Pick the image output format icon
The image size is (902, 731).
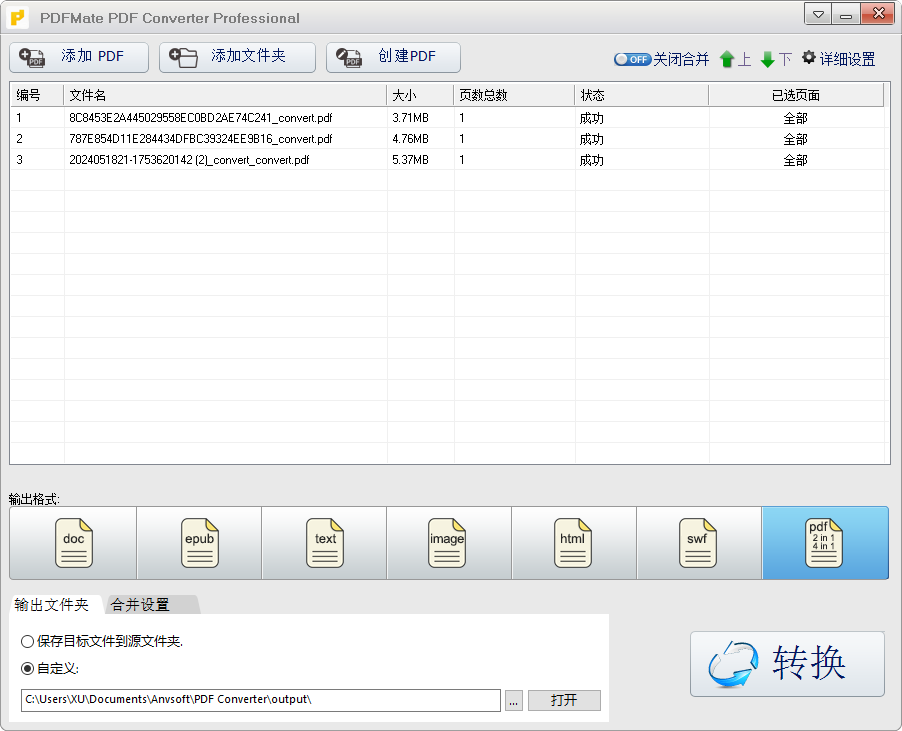pyautogui.click(x=448, y=543)
